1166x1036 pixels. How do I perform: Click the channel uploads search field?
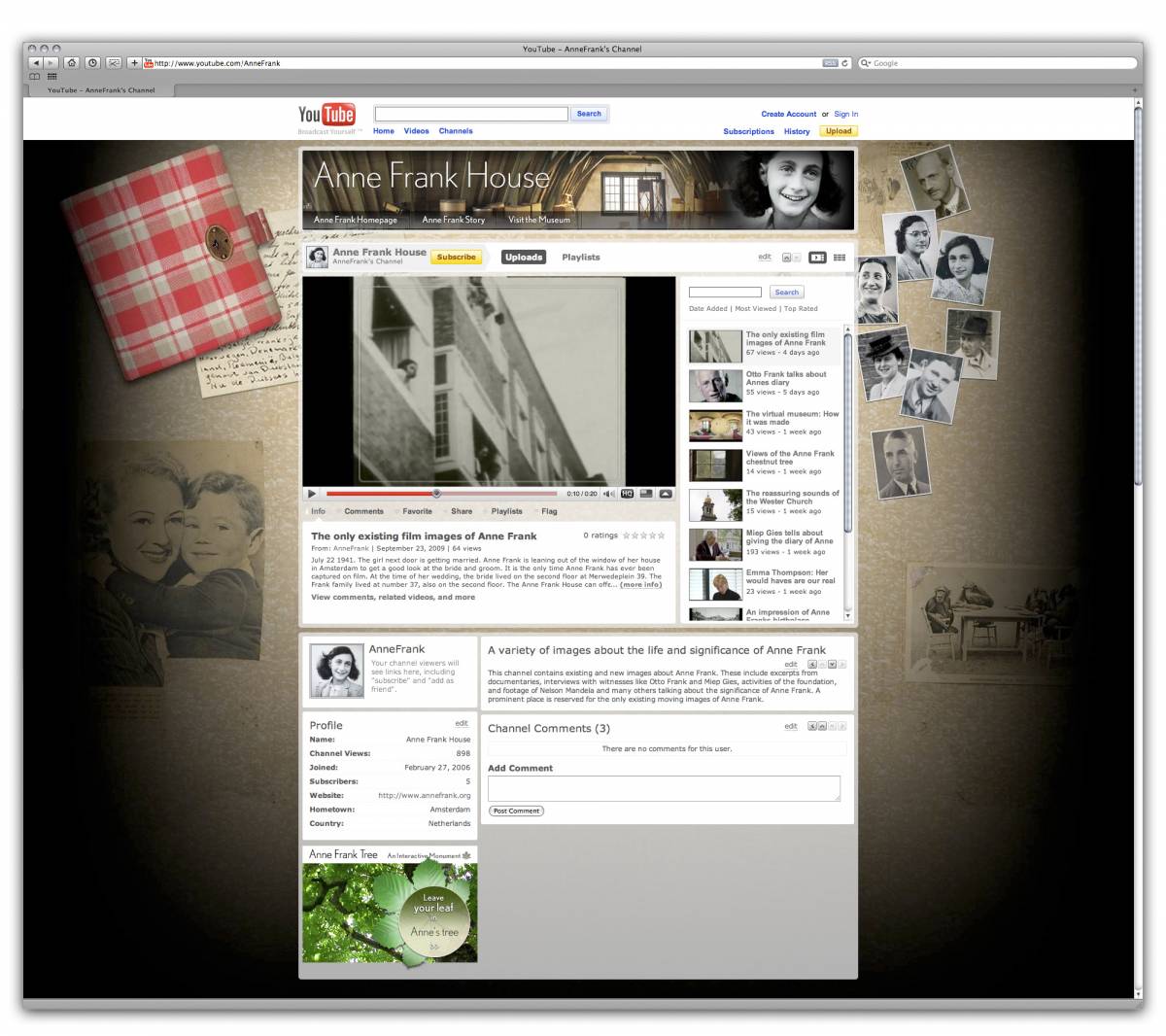click(725, 293)
